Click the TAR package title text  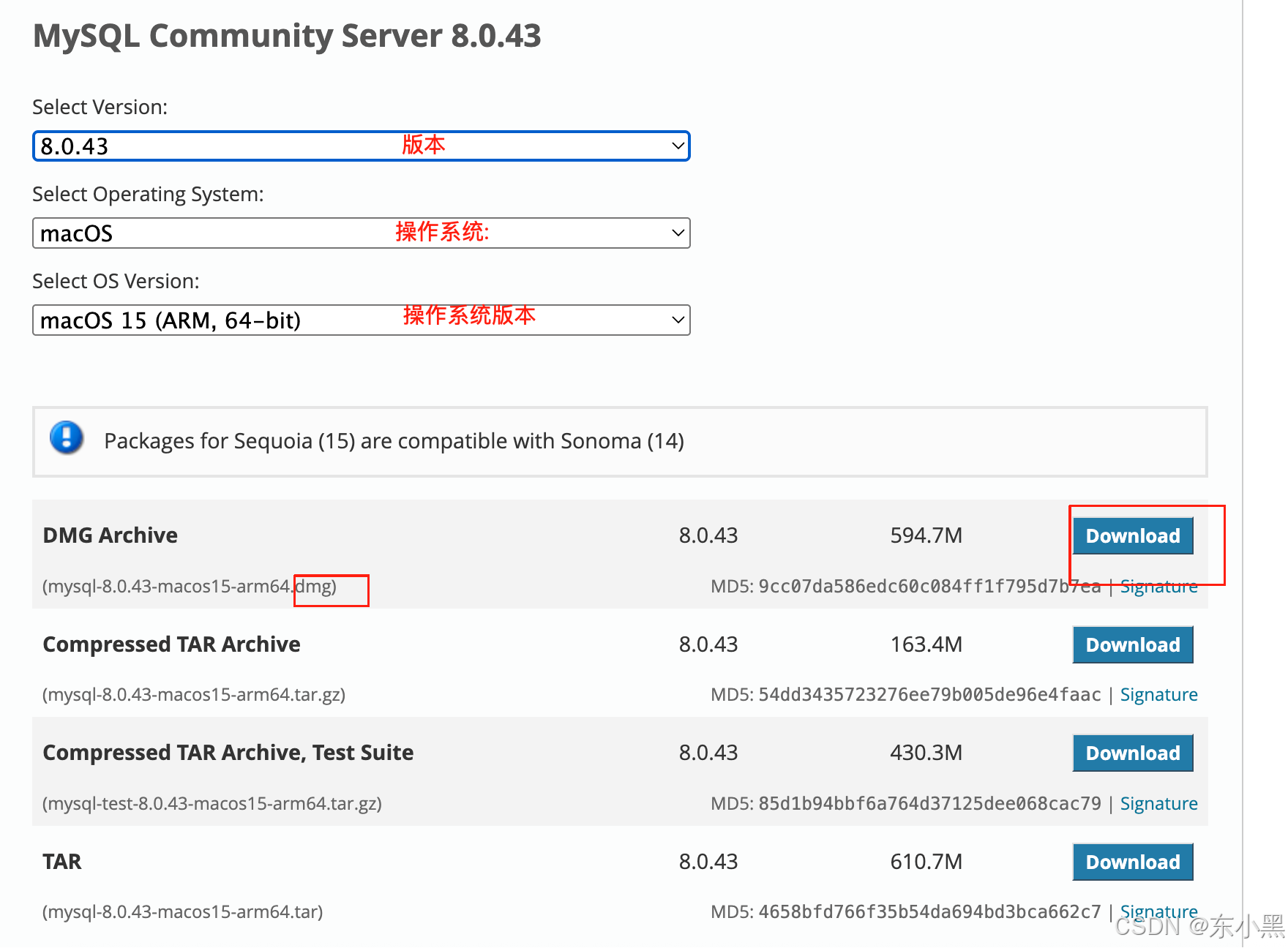click(62, 862)
